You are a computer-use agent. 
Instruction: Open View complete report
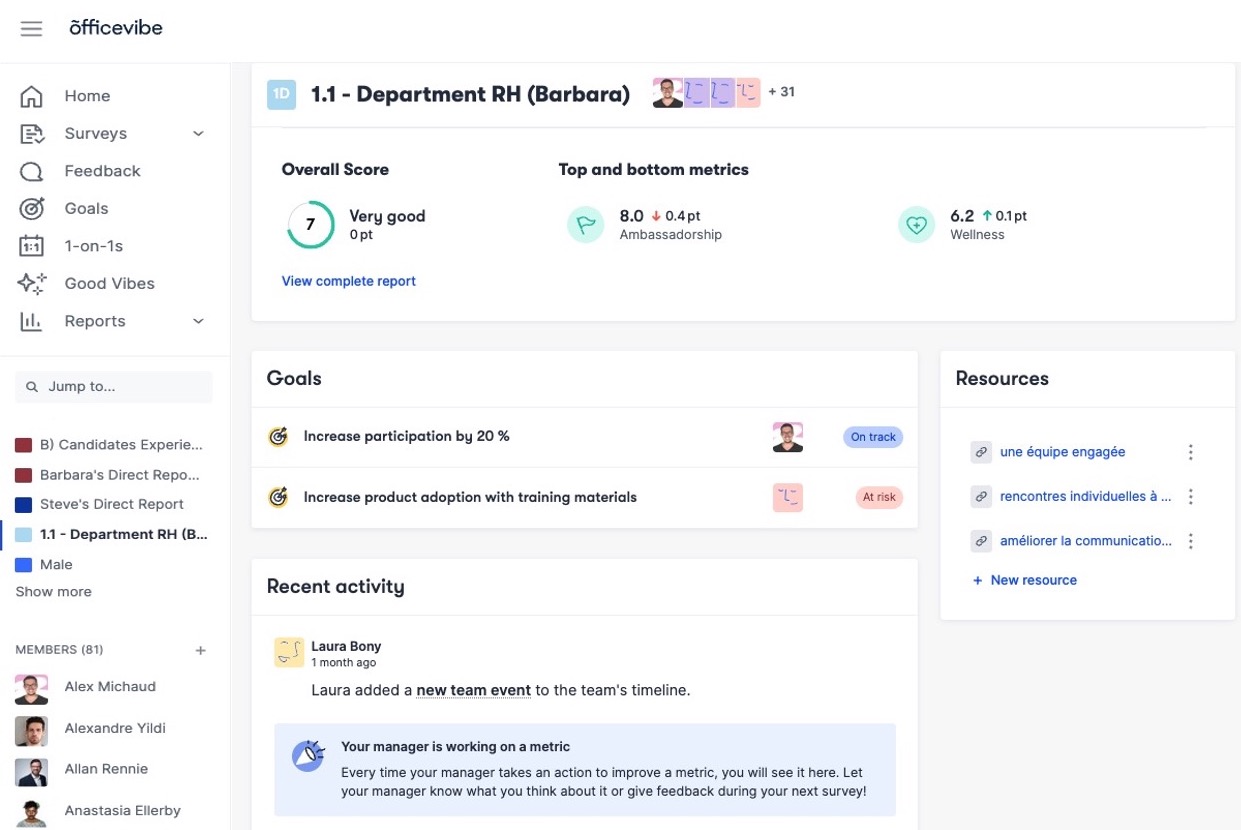pos(348,281)
